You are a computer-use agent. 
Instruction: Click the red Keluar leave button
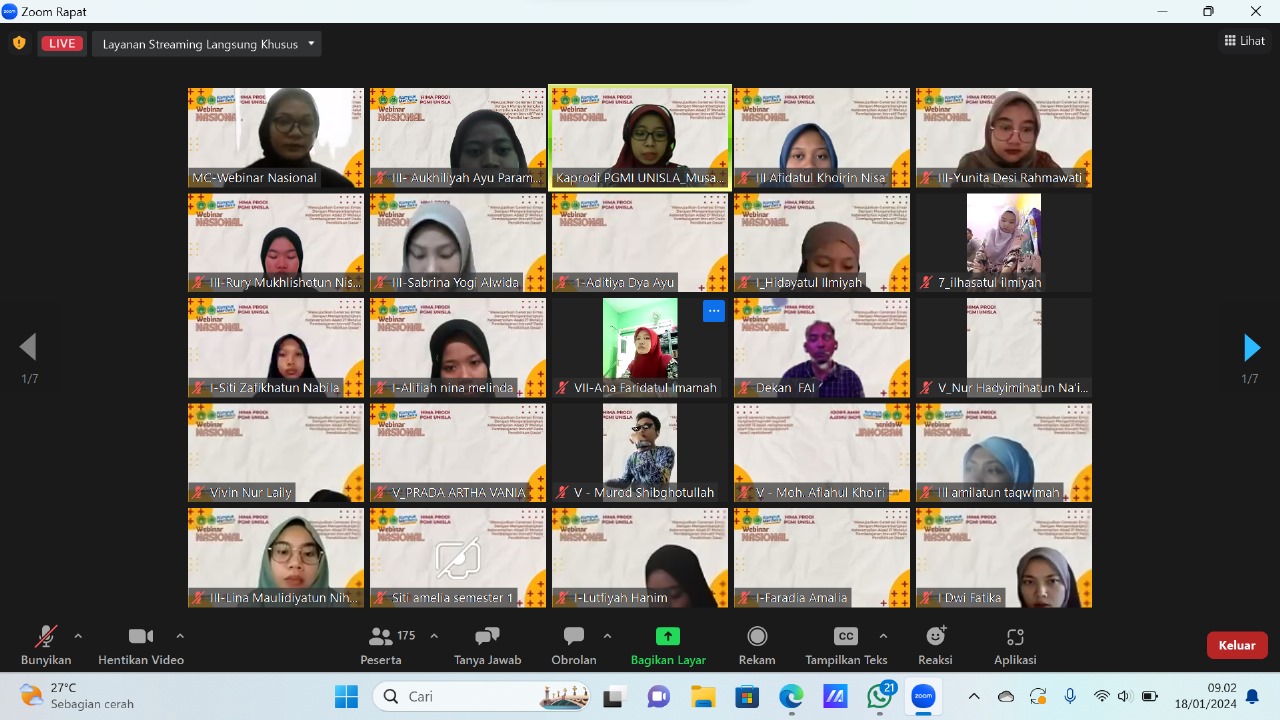pyautogui.click(x=1236, y=645)
